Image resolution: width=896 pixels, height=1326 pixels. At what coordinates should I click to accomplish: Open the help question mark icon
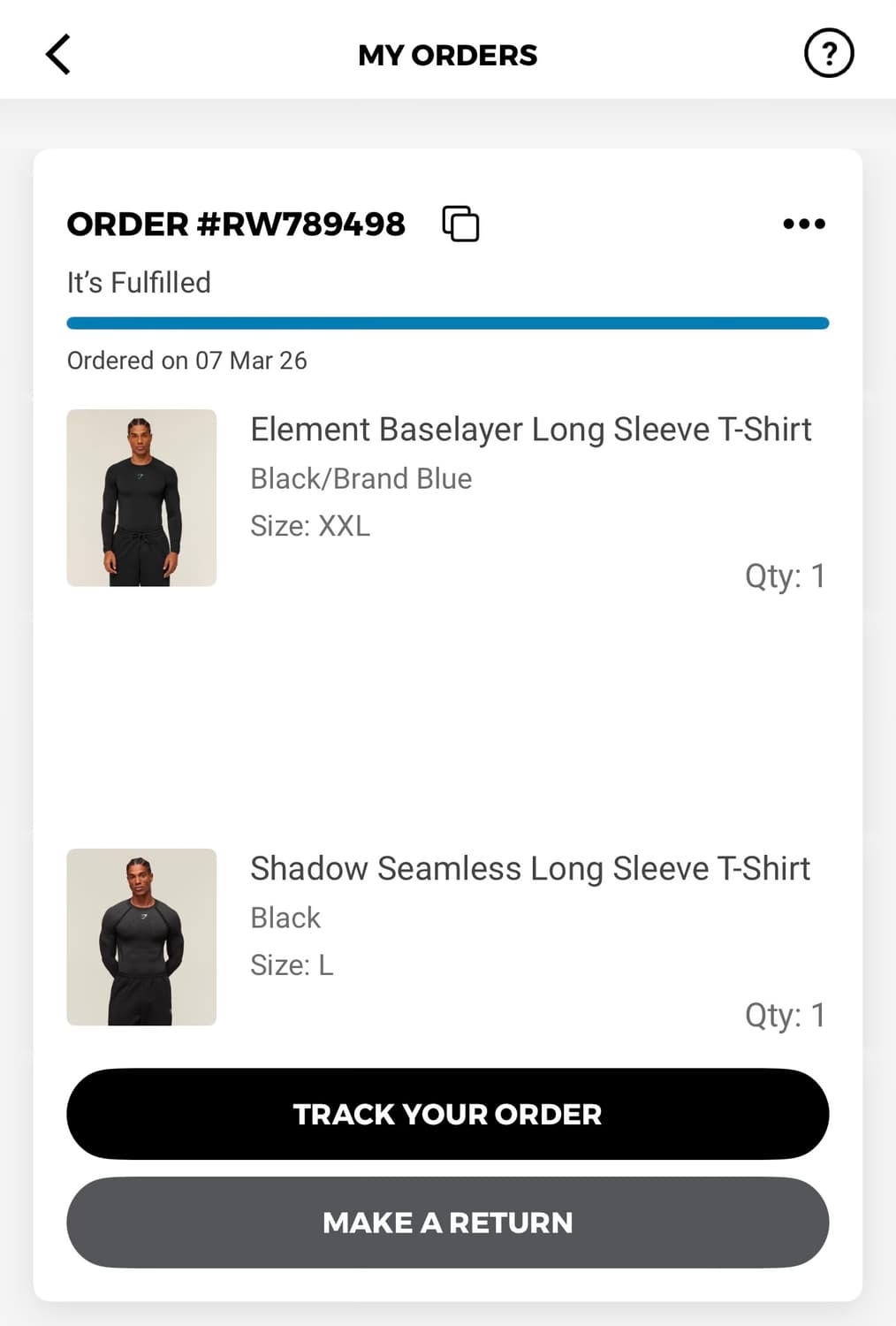828,54
